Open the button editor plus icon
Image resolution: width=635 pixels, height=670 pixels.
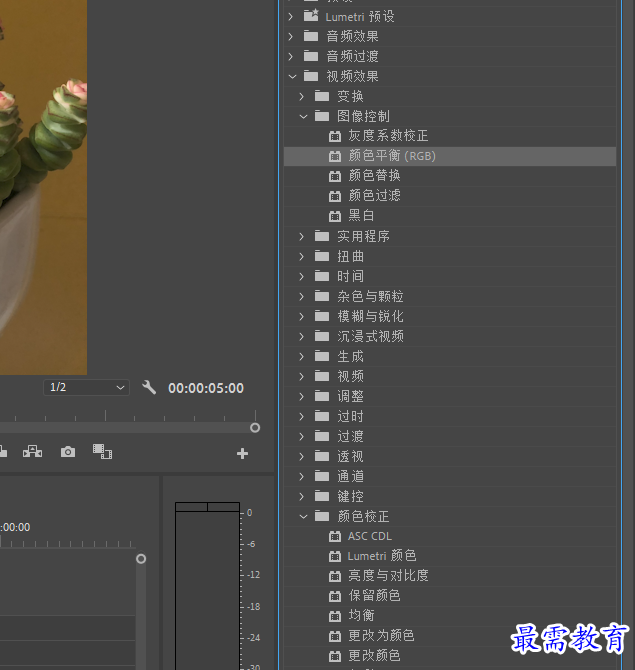242,453
